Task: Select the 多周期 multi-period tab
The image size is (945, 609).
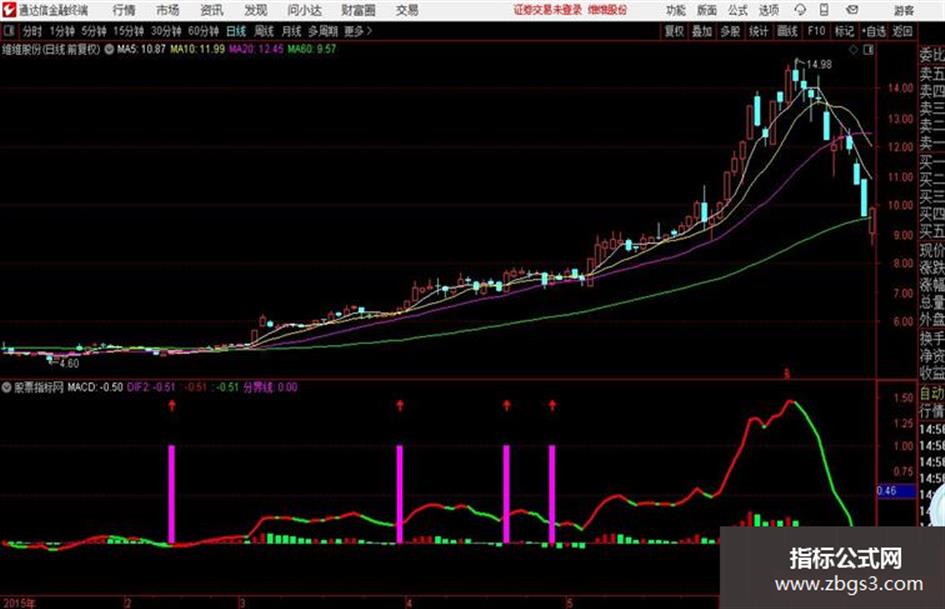Action: 322,31
